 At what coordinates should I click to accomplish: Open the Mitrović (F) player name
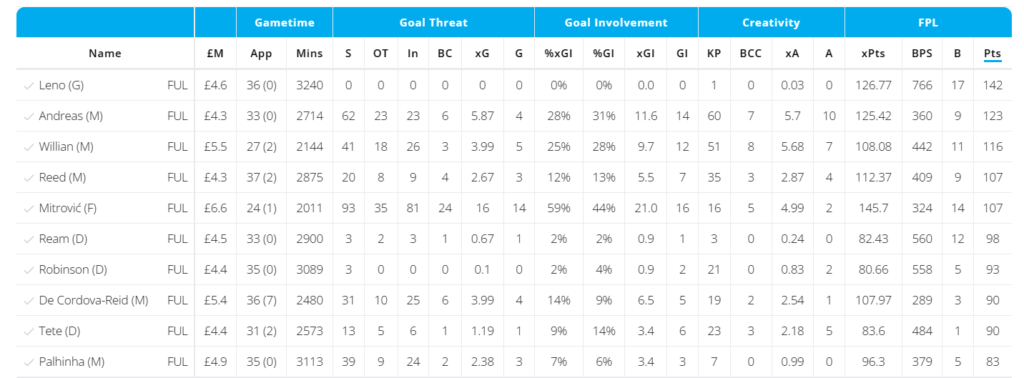pyautogui.click(x=66, y=208)
